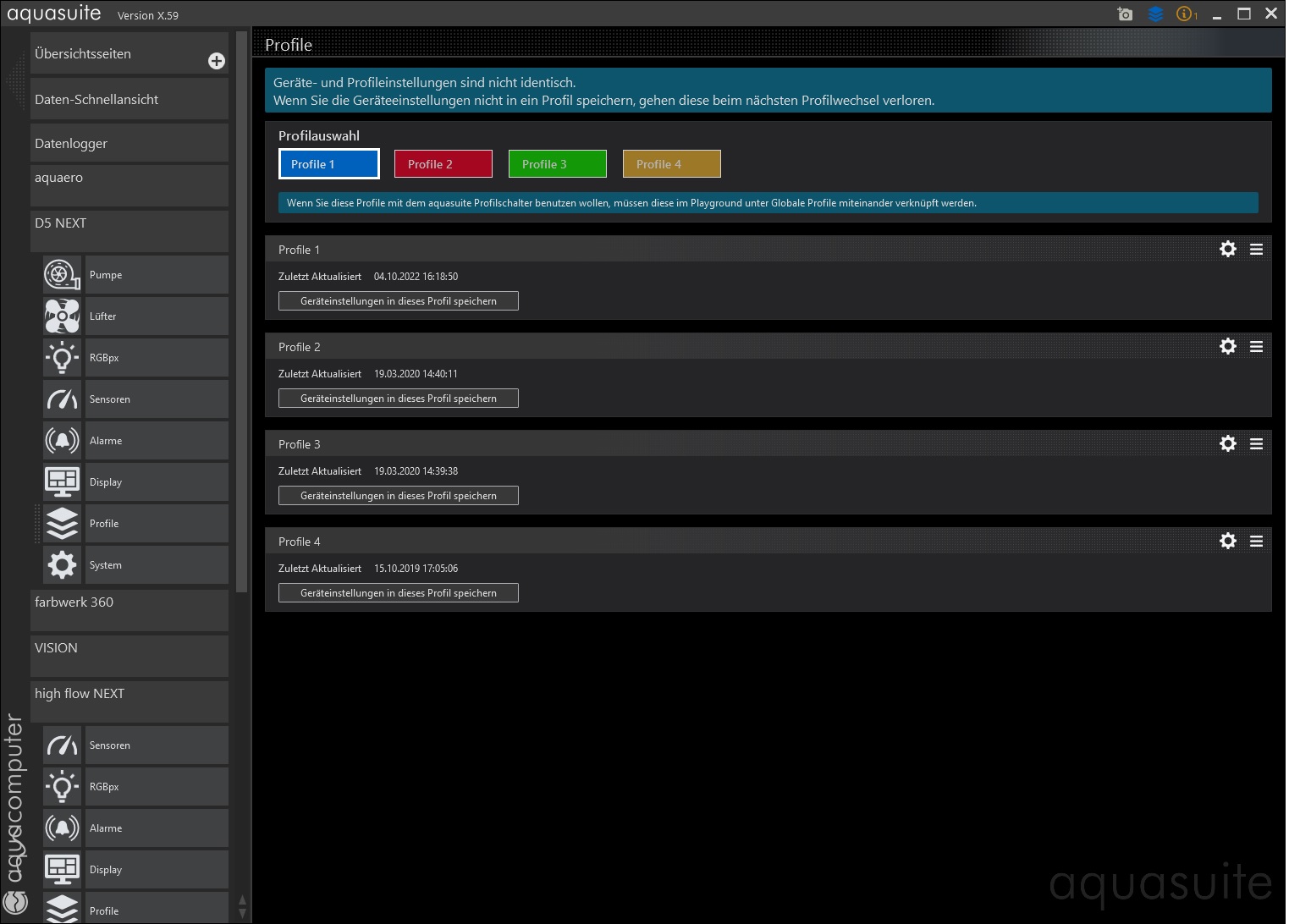The width and height of the screenshot is (1300, 924).
Task: Open high flow NEXT Display monitor icon
Action: (62, 870)
